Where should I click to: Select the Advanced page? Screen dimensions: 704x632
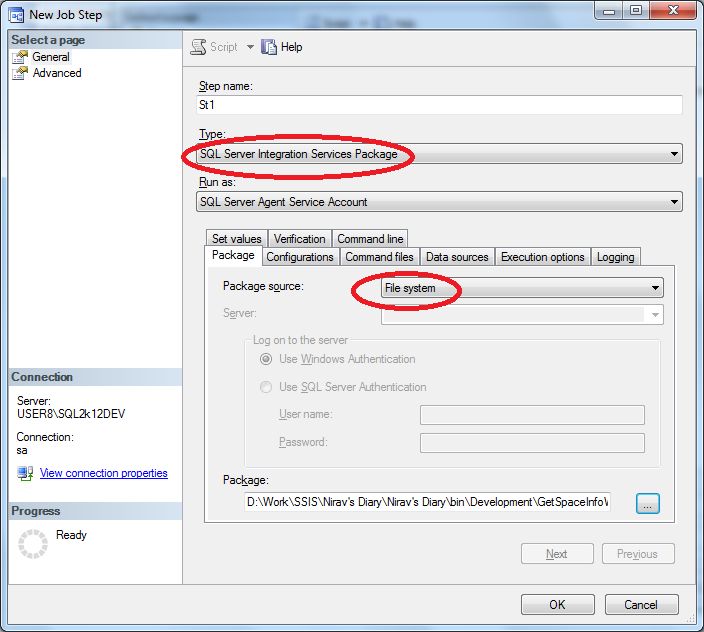(57, 73)
